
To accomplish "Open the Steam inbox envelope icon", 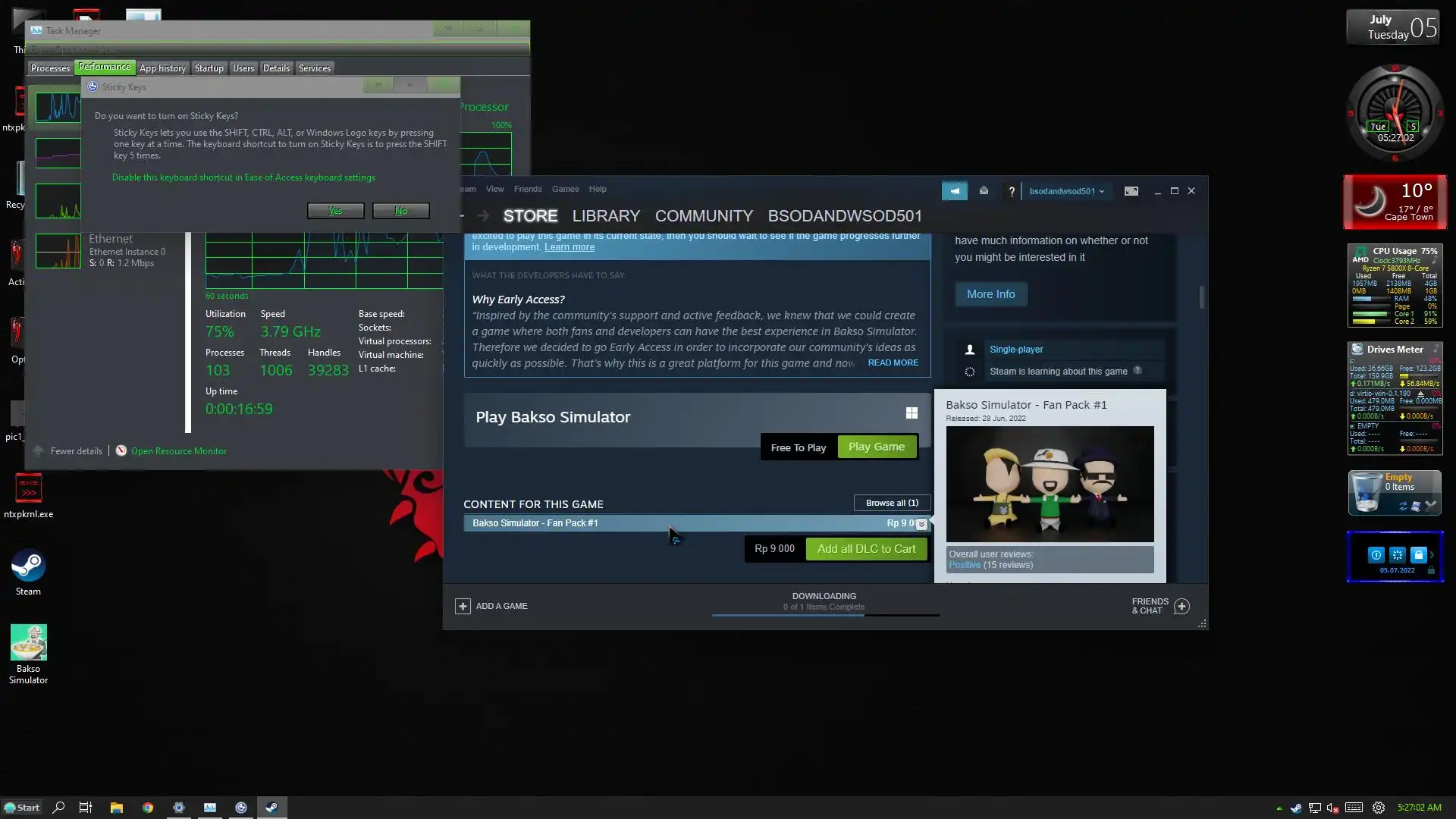I will [x=984, y=191].
